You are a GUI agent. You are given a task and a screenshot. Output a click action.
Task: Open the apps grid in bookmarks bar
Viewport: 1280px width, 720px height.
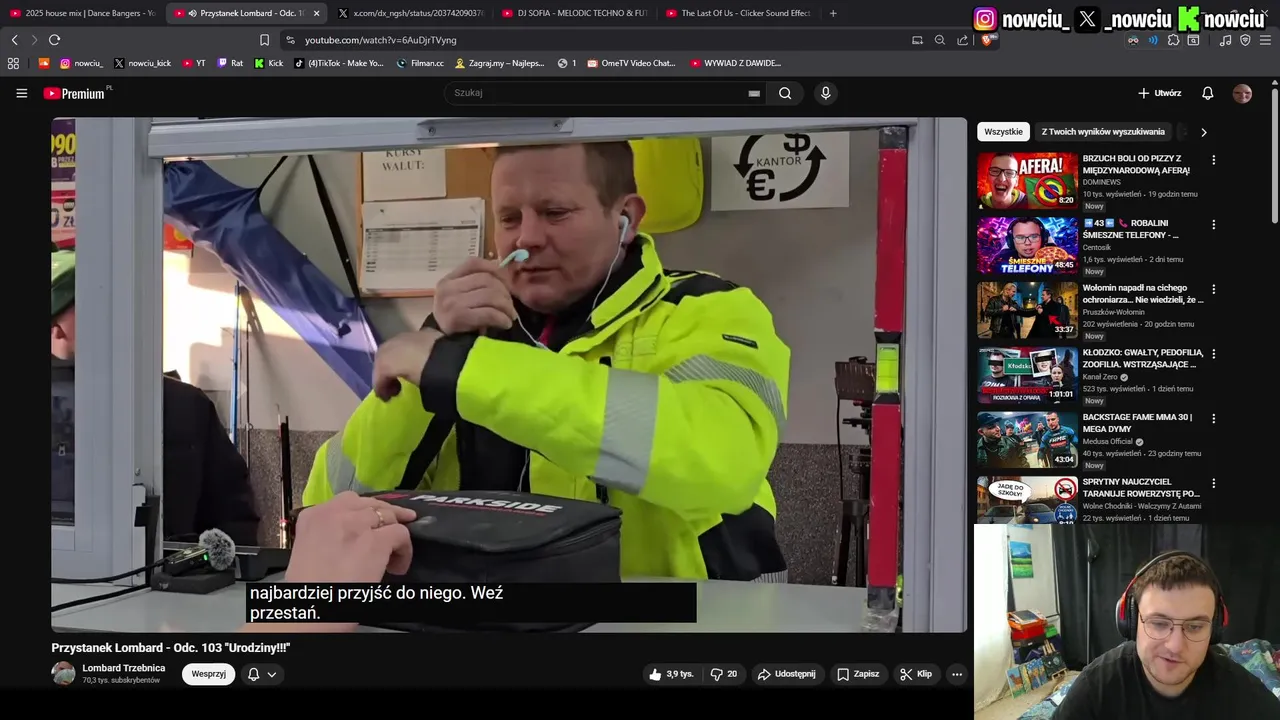(13, 63)
